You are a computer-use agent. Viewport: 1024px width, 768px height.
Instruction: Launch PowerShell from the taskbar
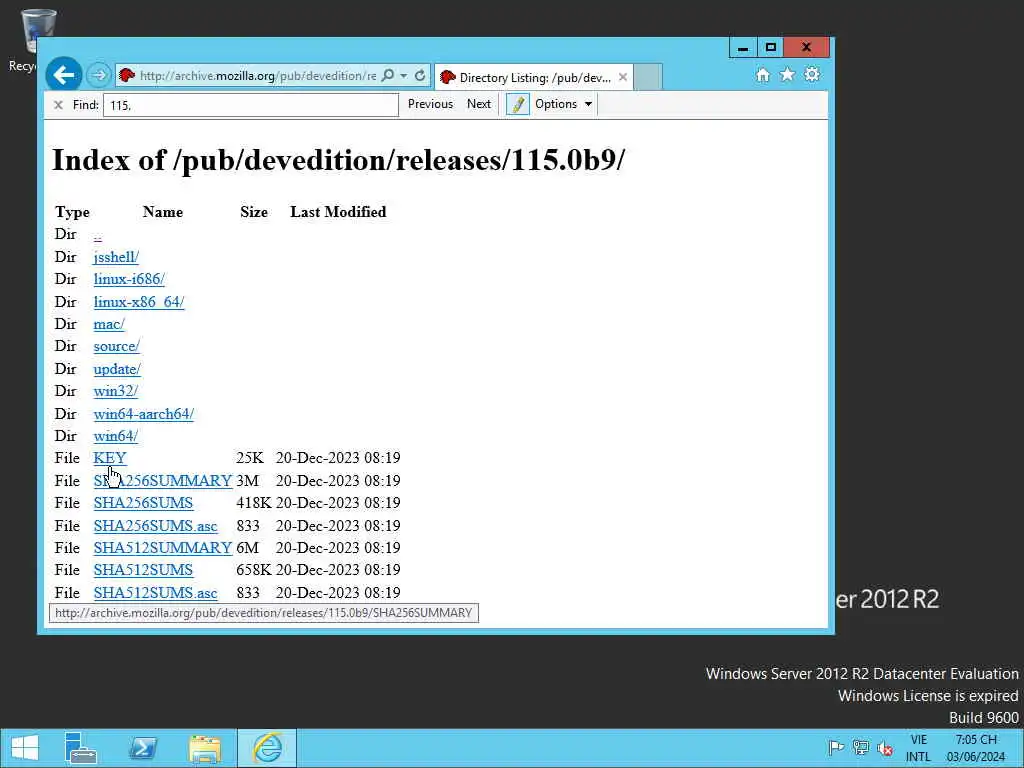click(143, 748)
